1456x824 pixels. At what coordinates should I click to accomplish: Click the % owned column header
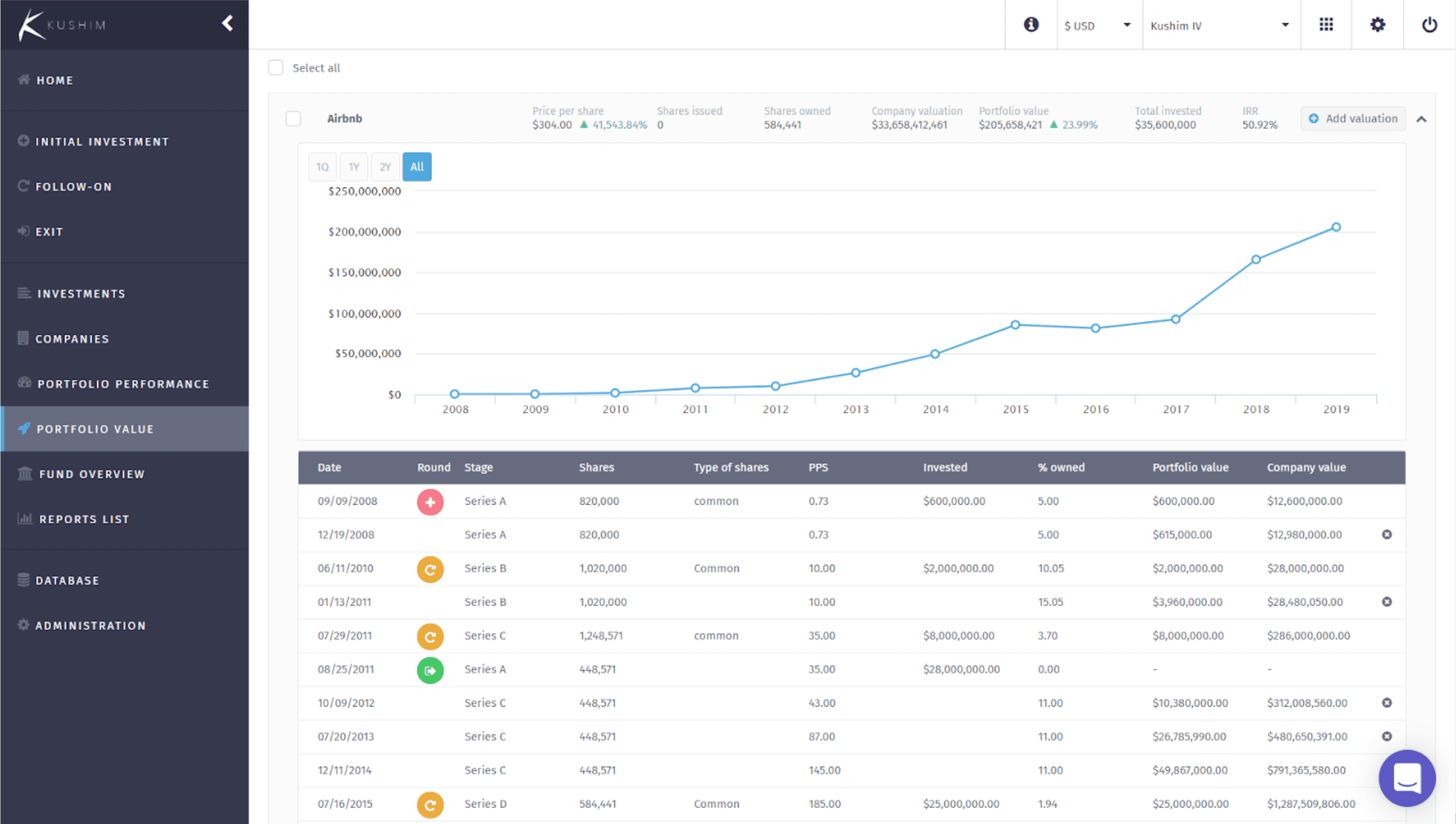(x=1061, y=468)
